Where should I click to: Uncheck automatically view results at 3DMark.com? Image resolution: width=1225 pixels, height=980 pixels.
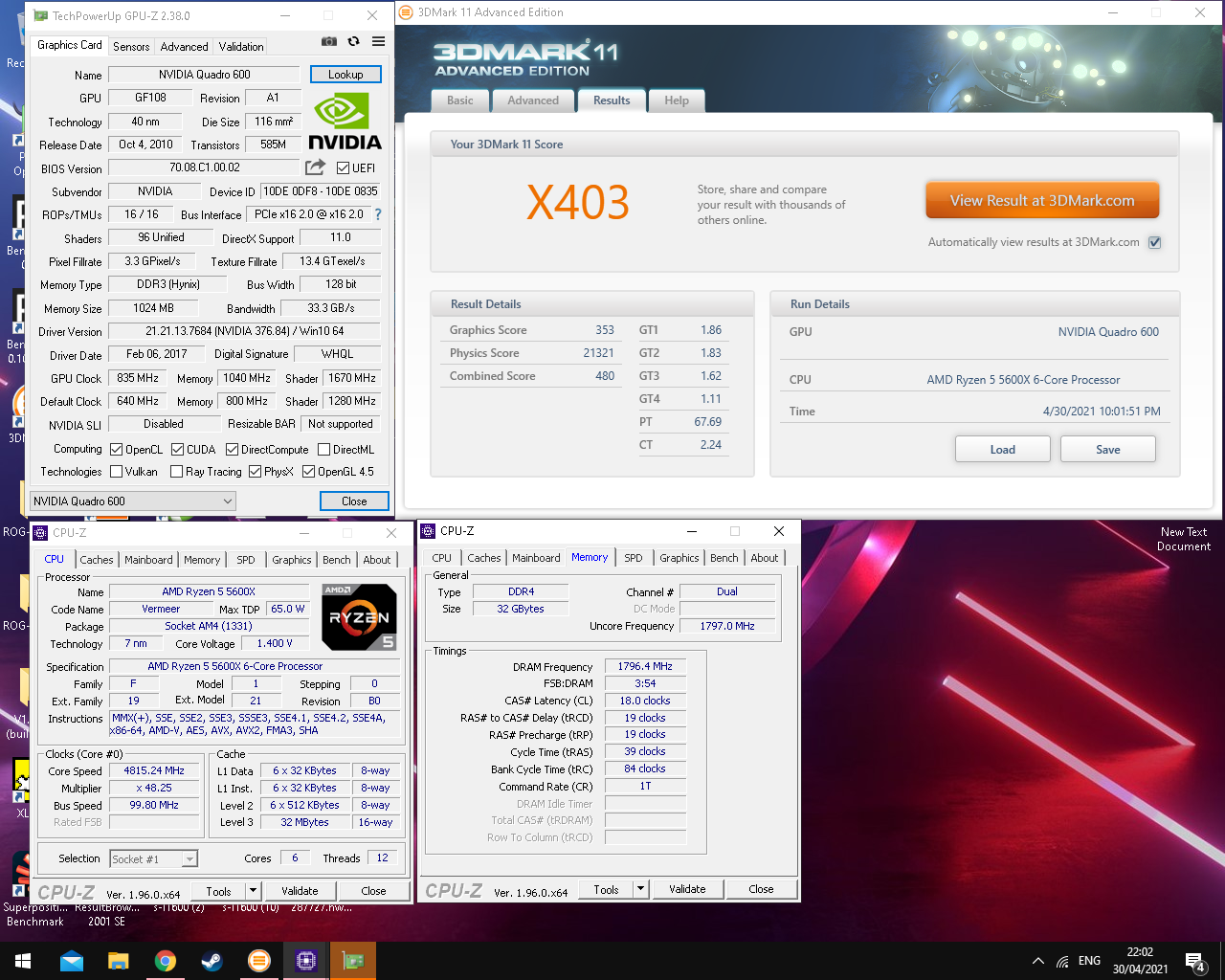click(x=1155, y=242)
